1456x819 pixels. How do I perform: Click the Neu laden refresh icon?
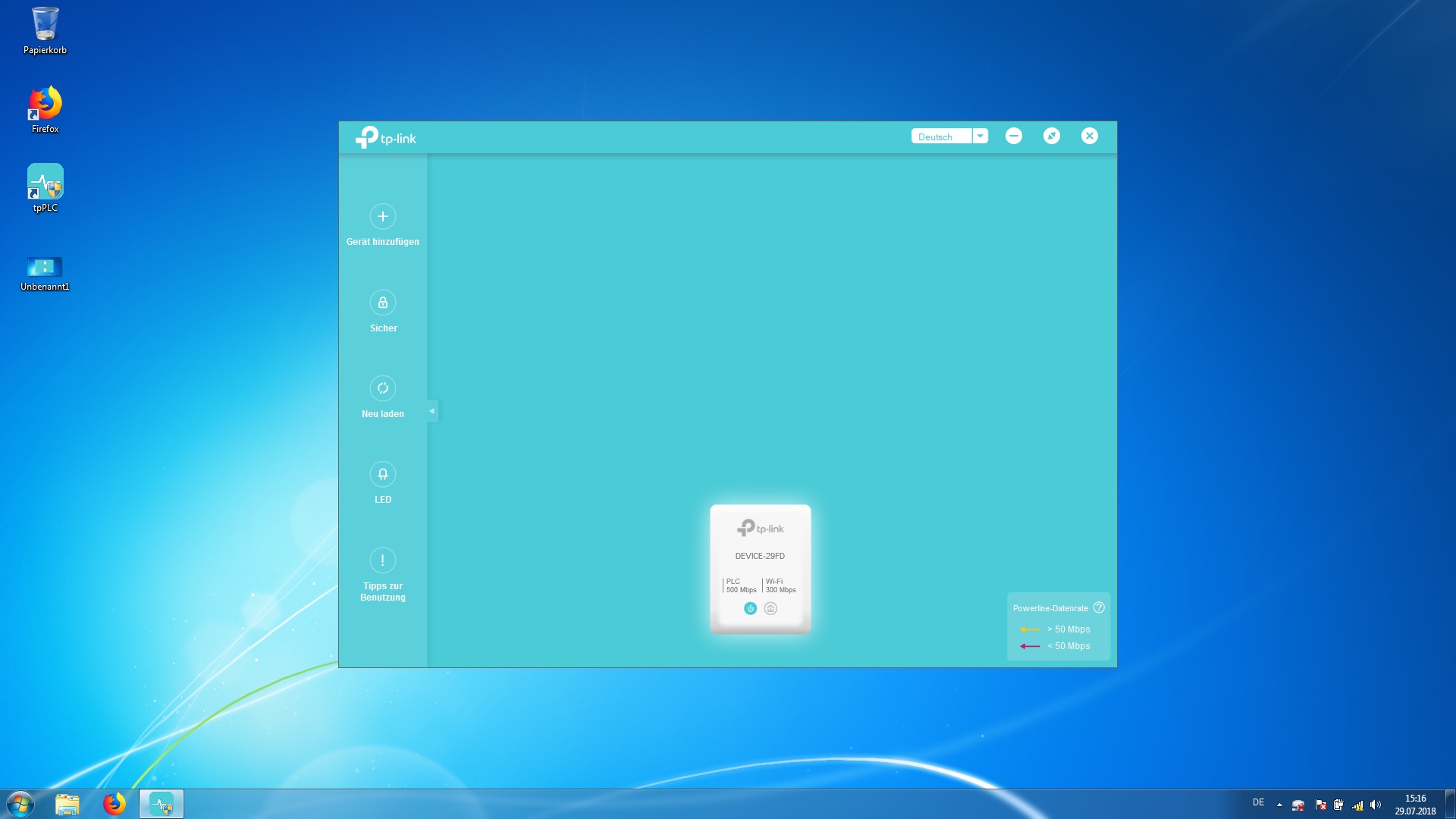pyautogui.click(x=382, y=388)
